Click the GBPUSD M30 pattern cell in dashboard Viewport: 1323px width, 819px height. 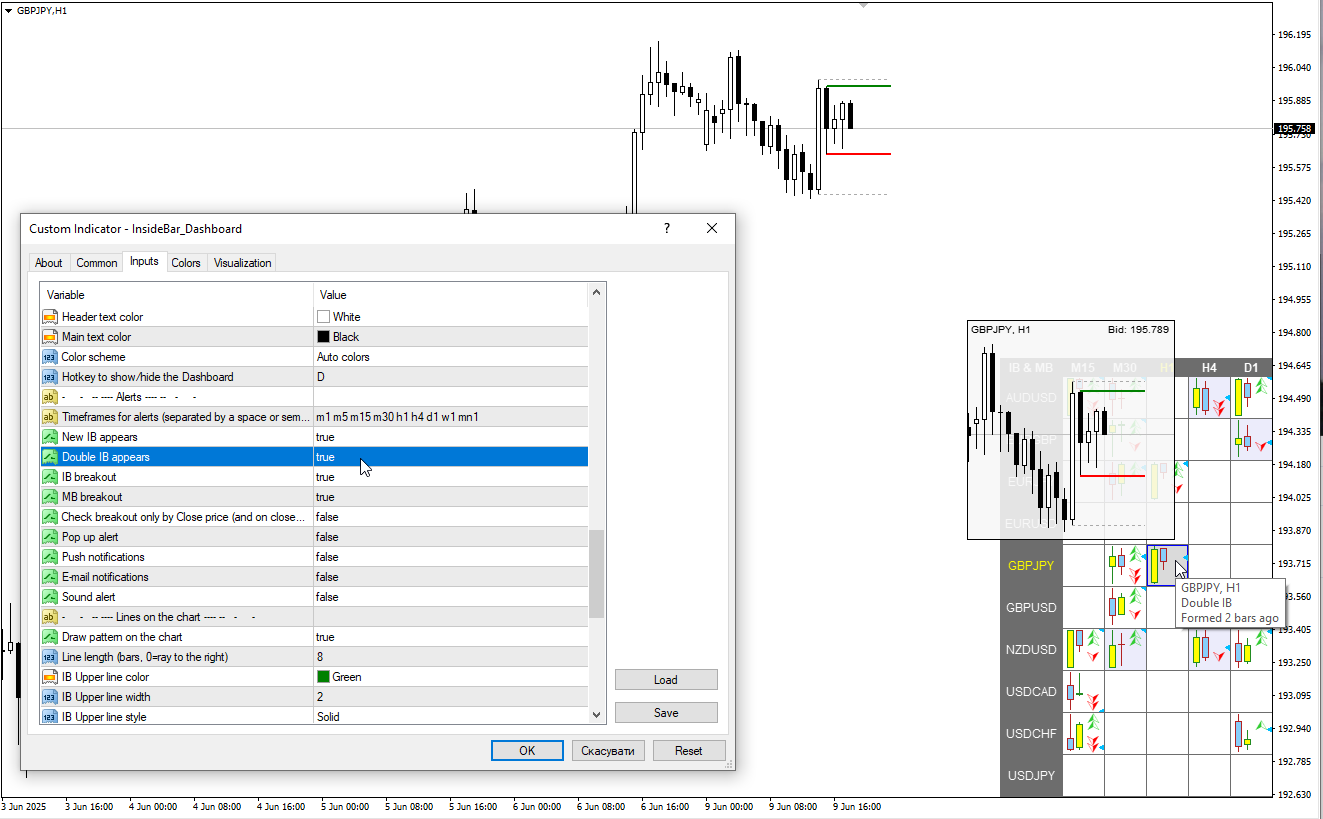[1125, 607]
